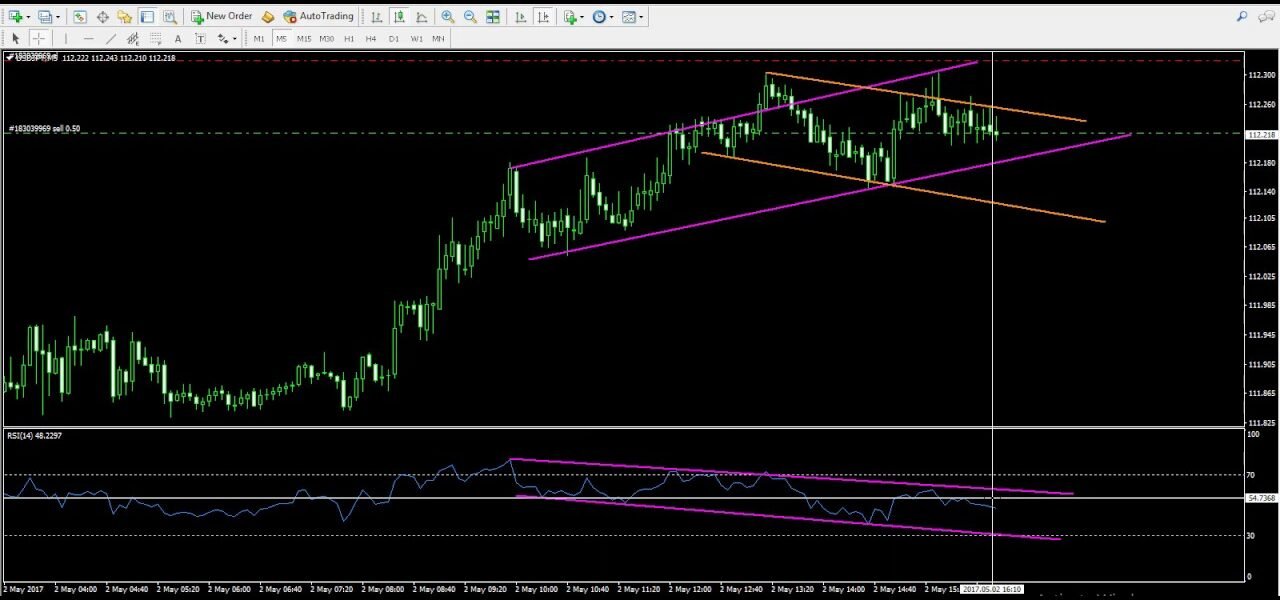This screenshot has height=600, width=1280.
Task: Enable the AutoTrading button
Action: pos(318,17)
